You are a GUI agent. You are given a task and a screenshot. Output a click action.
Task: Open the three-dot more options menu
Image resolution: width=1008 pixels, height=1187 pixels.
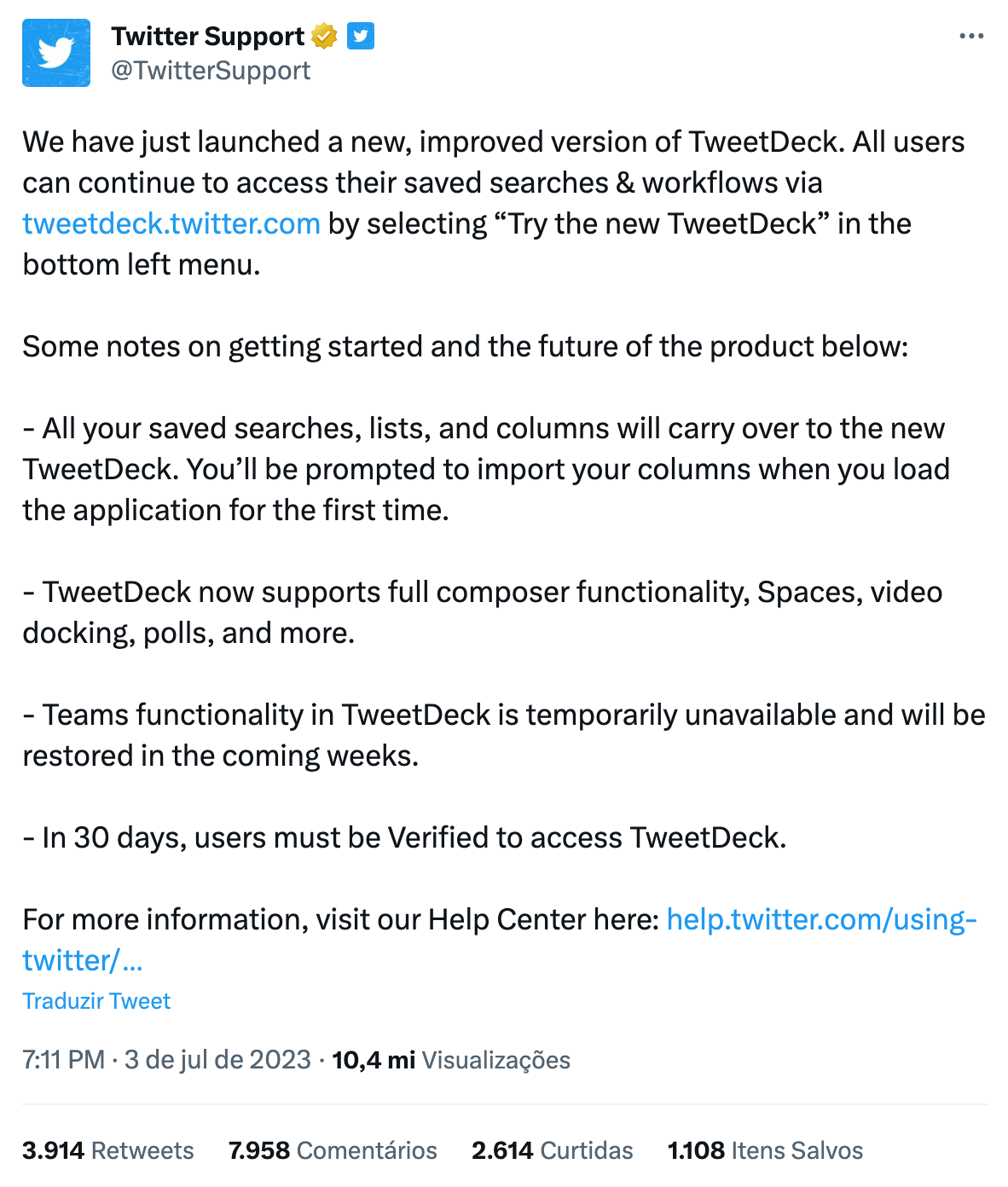pos(971,37)
